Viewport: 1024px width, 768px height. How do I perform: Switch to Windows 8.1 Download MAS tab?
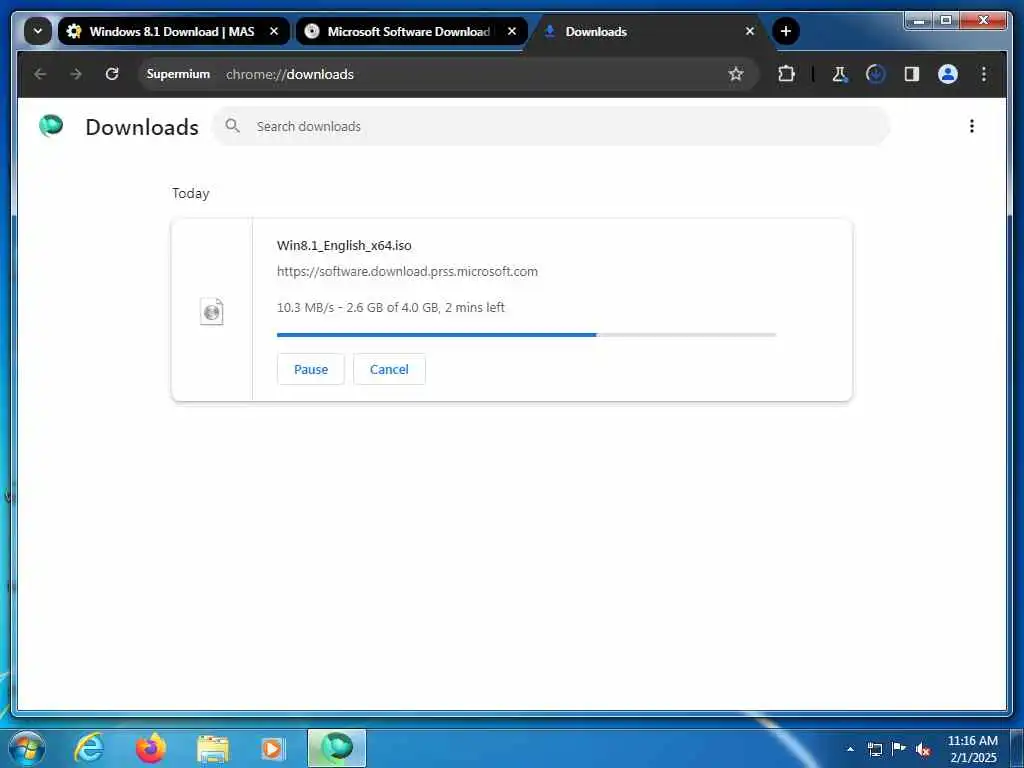pos(174,31)
